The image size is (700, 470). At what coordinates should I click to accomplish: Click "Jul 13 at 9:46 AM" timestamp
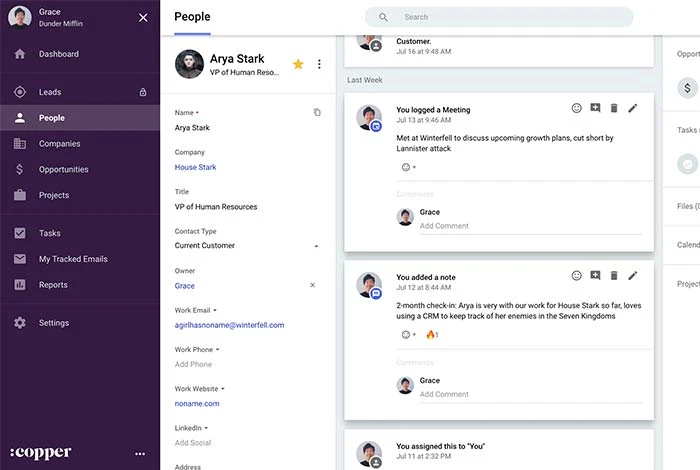[x=424, y=120]
